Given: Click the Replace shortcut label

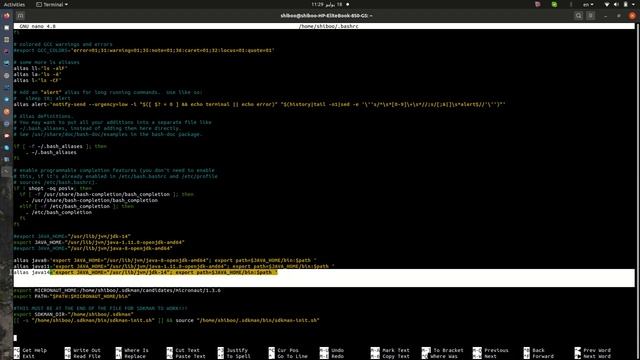Looking at the screenshot, I should (x=135, y=356).
